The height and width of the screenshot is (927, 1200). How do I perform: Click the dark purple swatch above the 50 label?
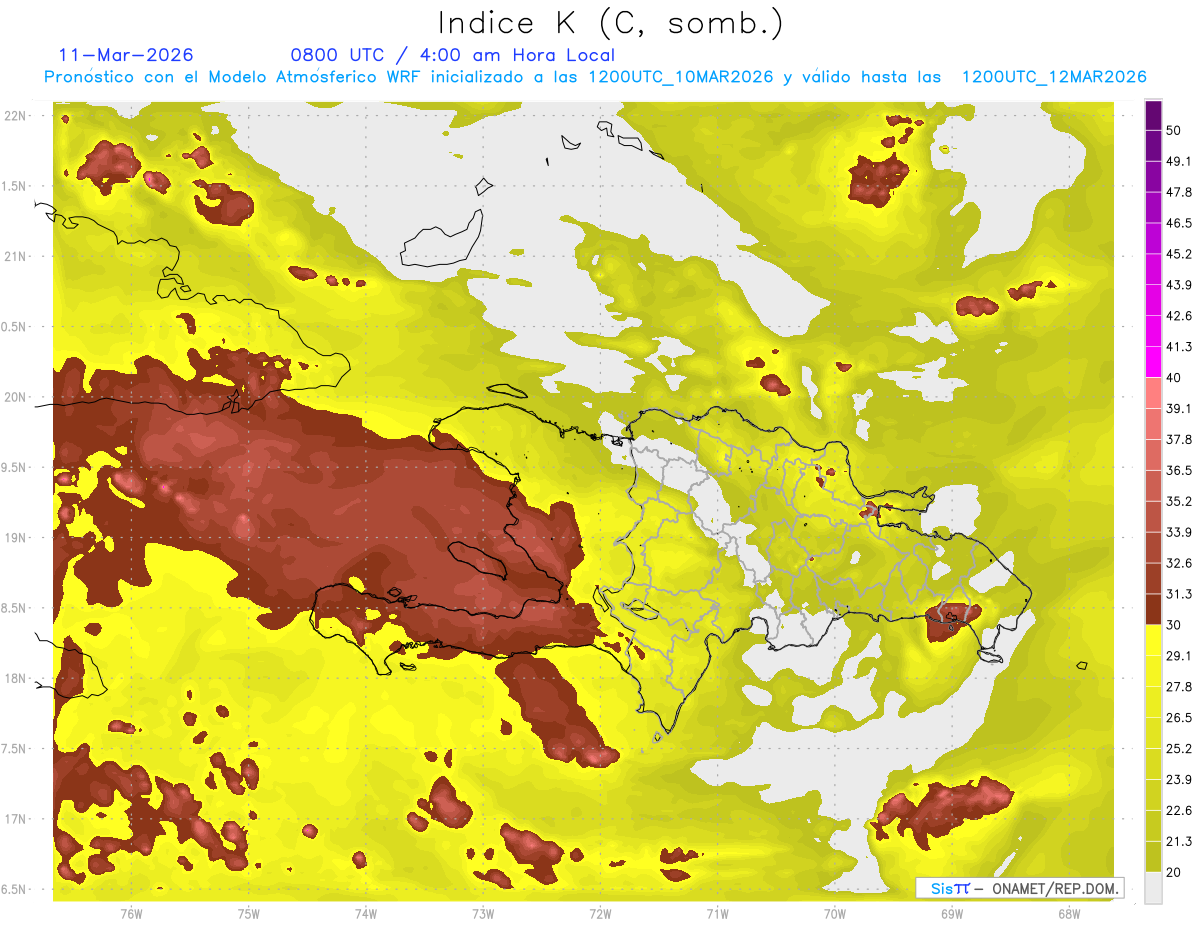tap(1154, 113)
